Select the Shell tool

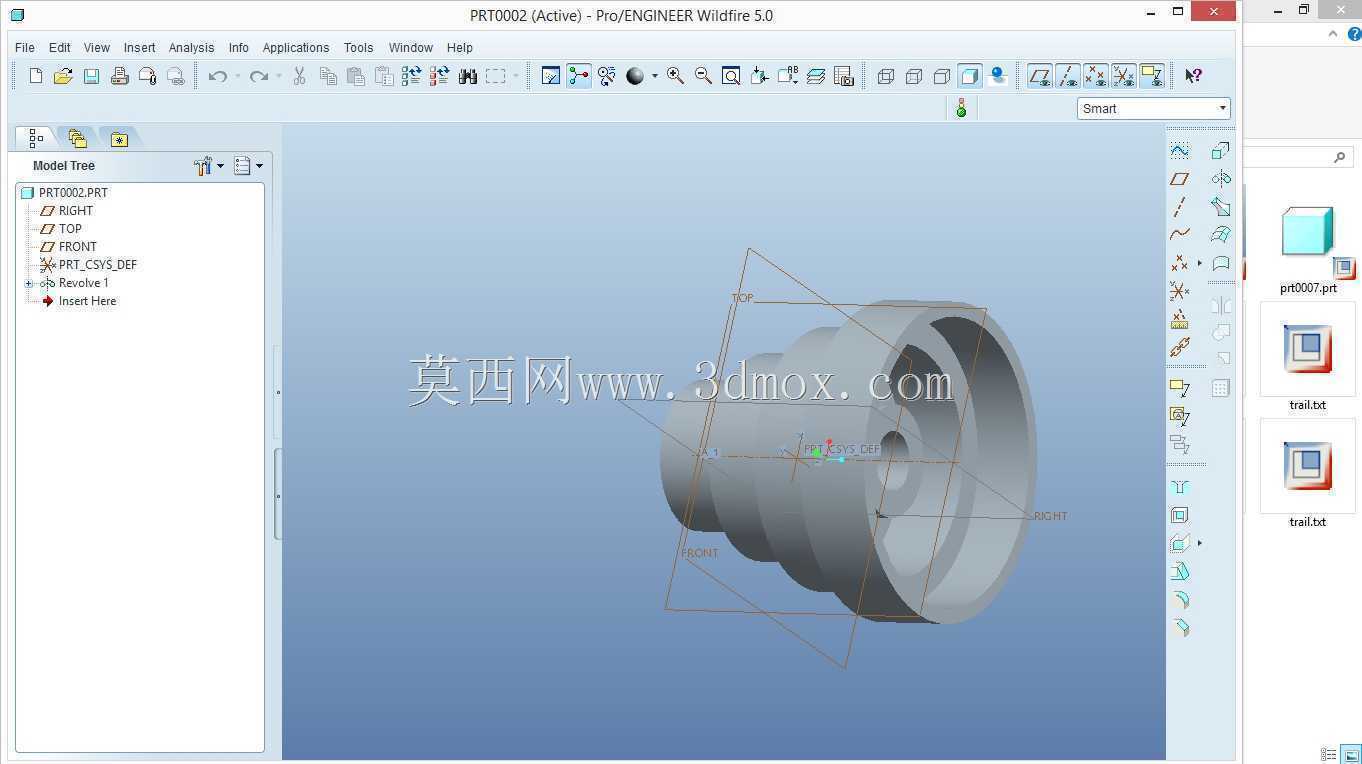[1180, 515]
